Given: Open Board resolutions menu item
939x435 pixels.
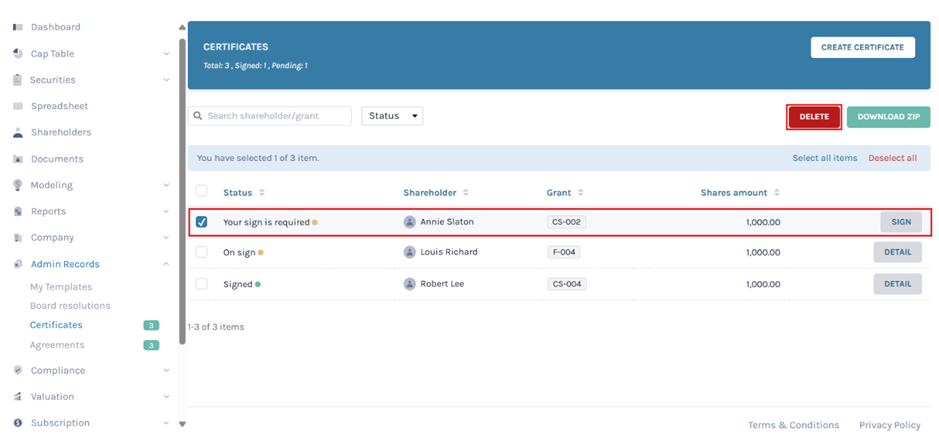Looking at the screenshot, I should tap(70, 306).
